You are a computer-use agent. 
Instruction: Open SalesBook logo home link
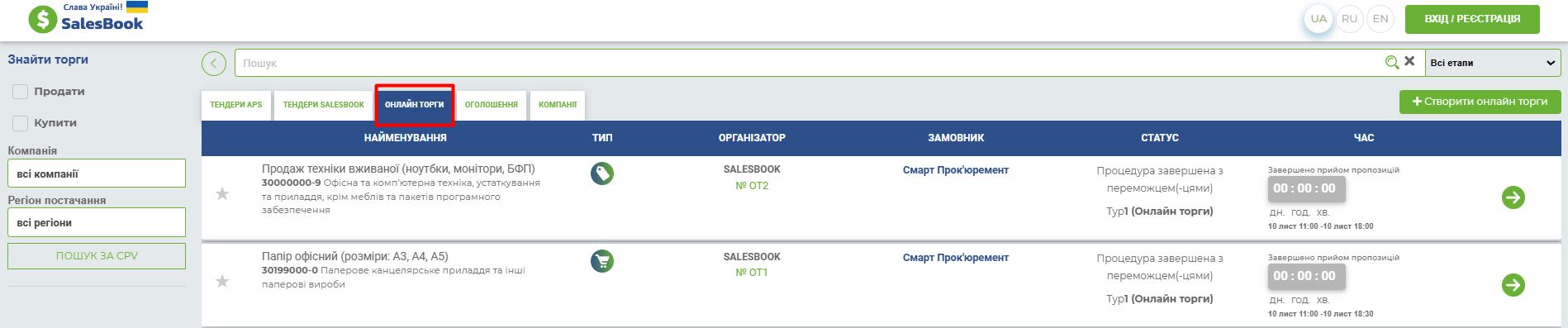87,17
